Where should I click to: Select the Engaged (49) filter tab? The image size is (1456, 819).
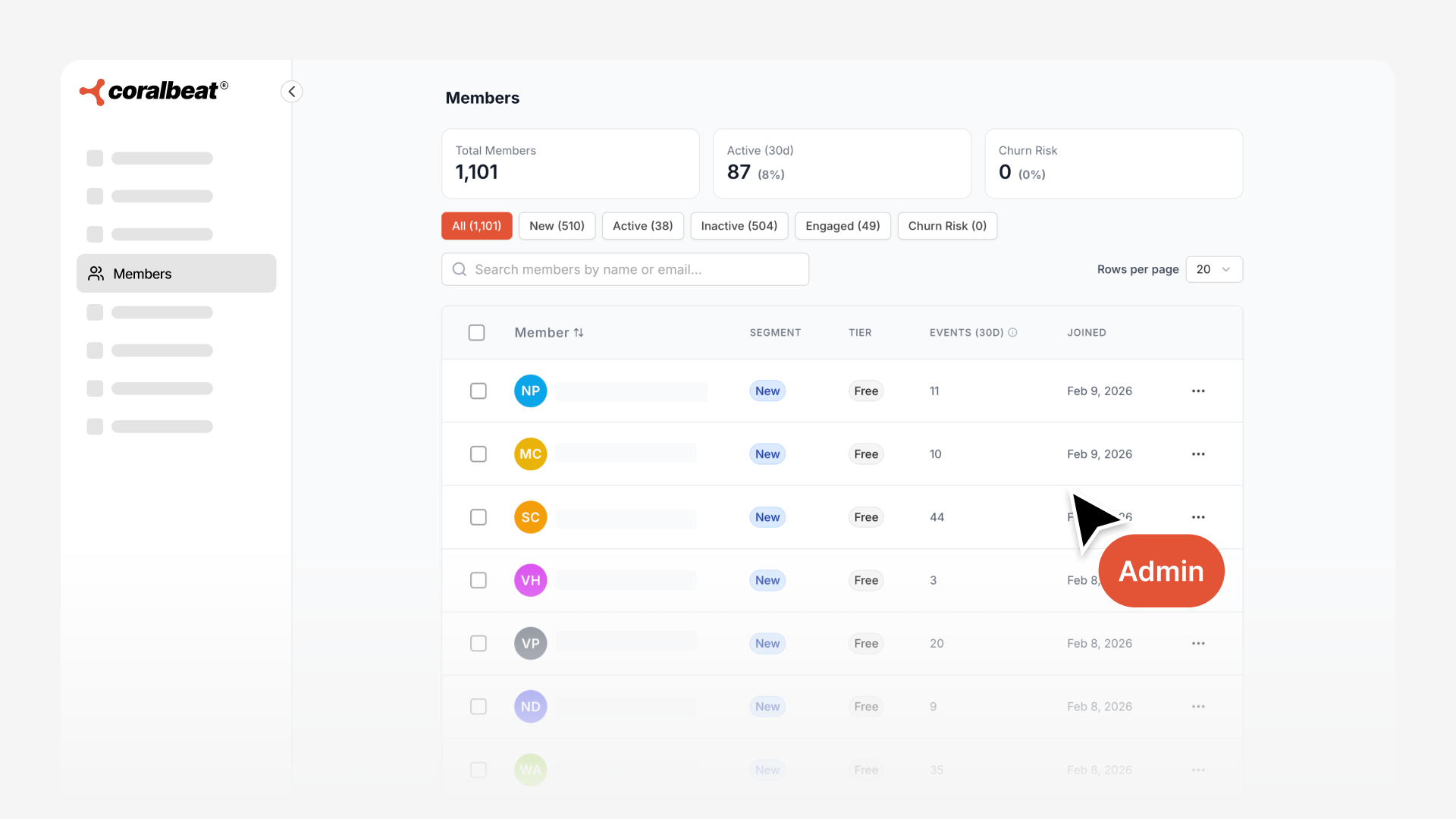click(x=842, y=226)
